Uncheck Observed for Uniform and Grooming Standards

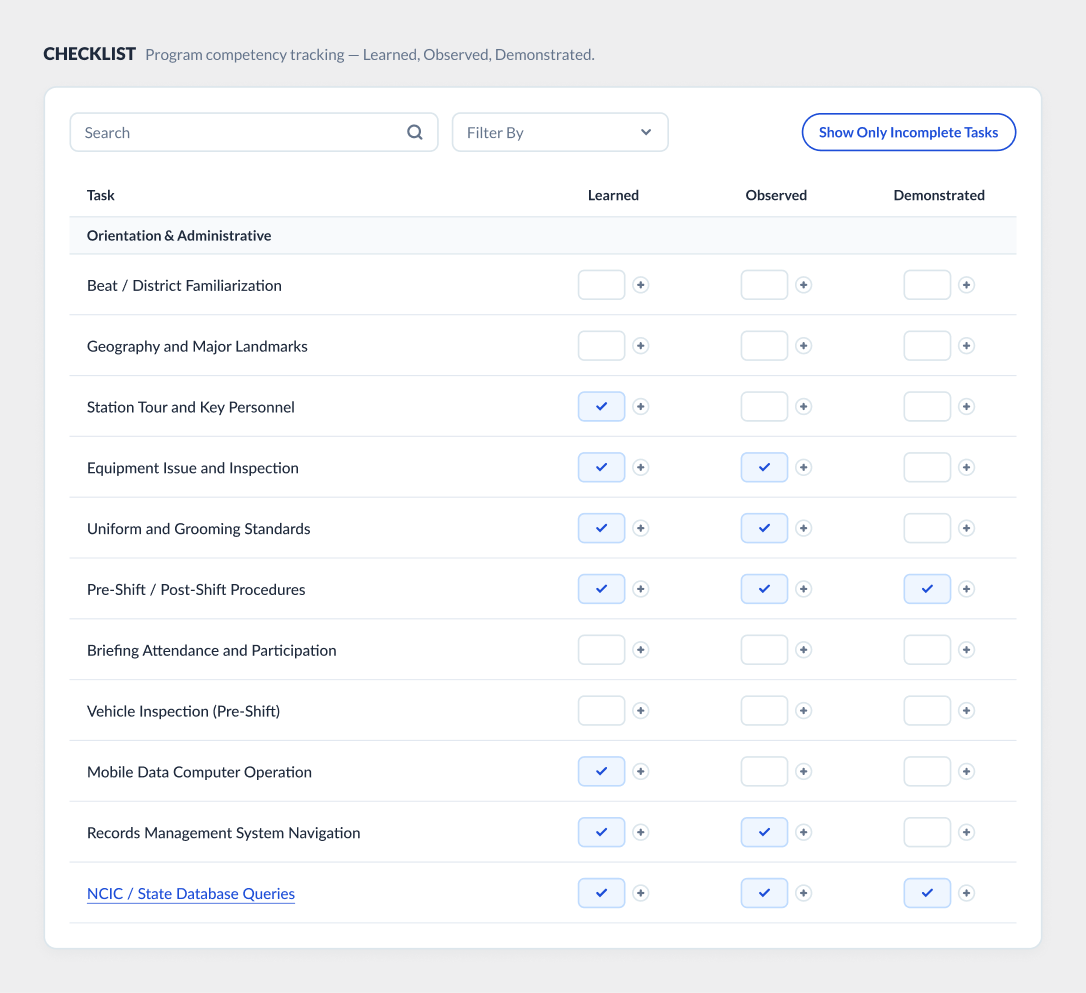(x=764, y=528)
